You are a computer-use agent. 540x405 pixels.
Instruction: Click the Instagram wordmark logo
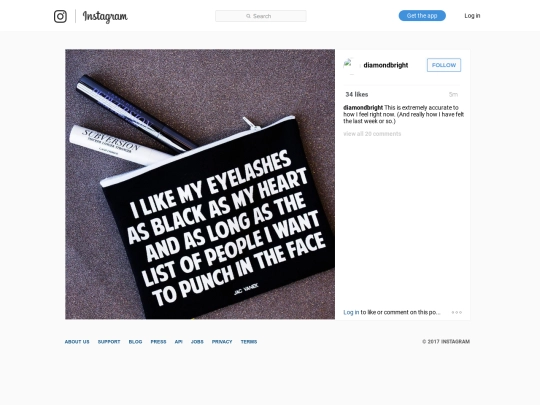tap(105, 17)
